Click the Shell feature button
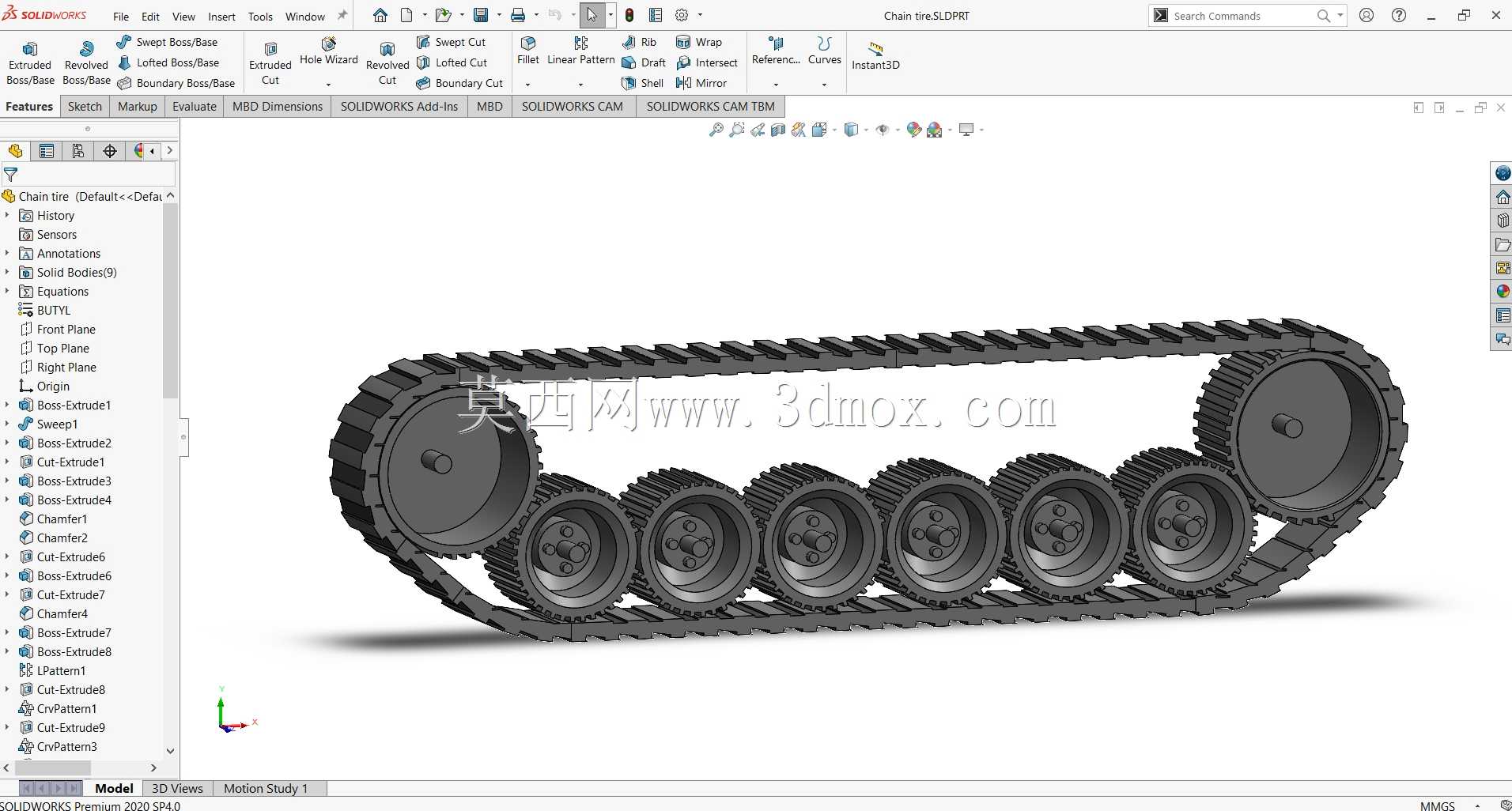The image size is (1512, 811). tap(643, 83)
